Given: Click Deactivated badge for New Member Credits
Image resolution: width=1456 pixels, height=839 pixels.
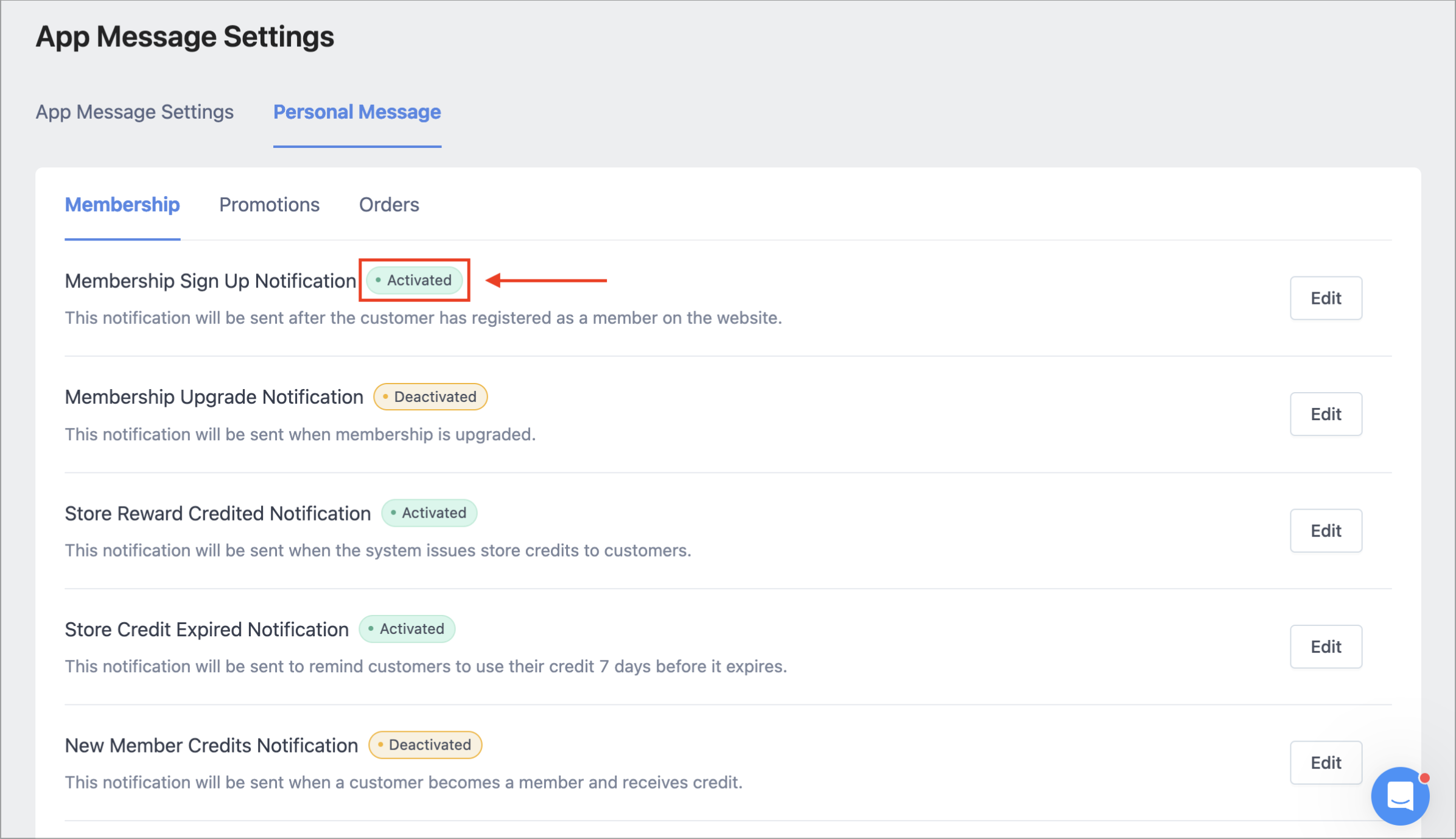Looking at the screenshot, I should pyautogui.click(x=425, y=745).
